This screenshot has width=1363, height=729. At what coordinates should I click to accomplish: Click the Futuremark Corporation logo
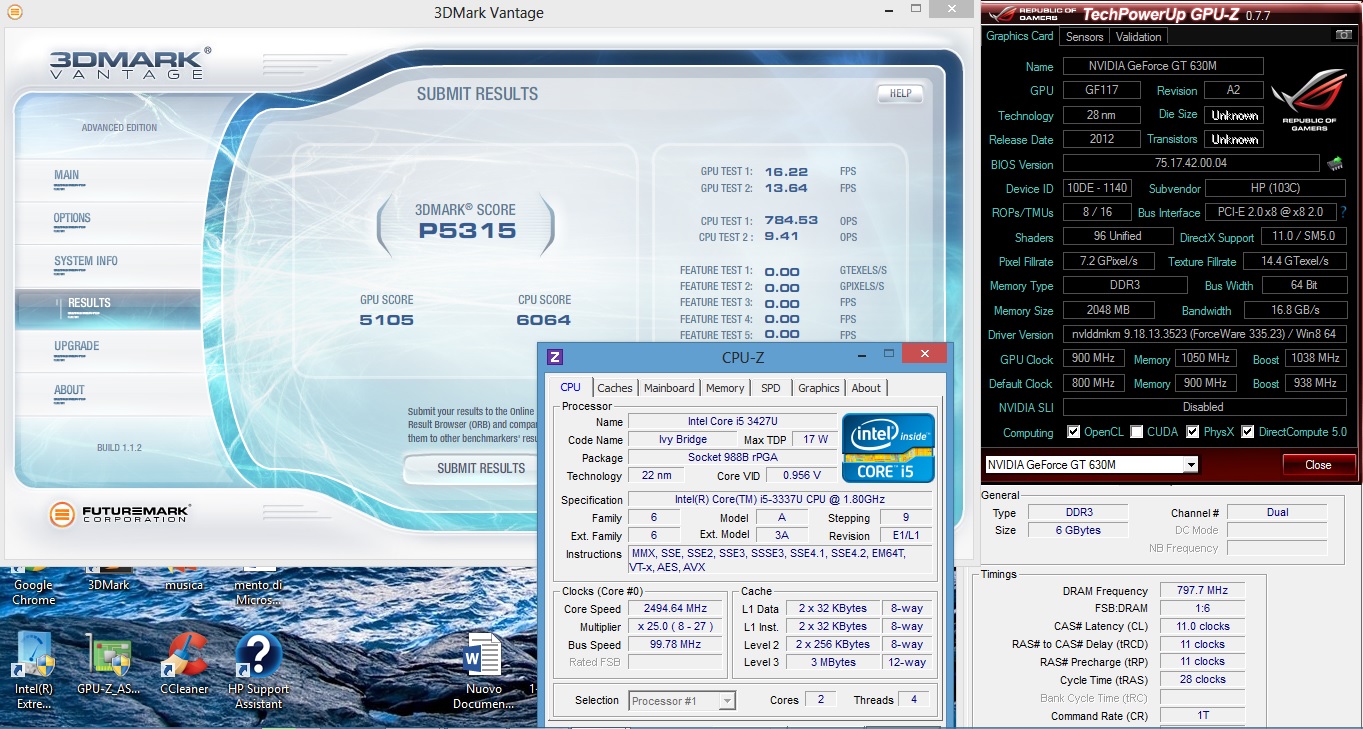tap(120, 515)
